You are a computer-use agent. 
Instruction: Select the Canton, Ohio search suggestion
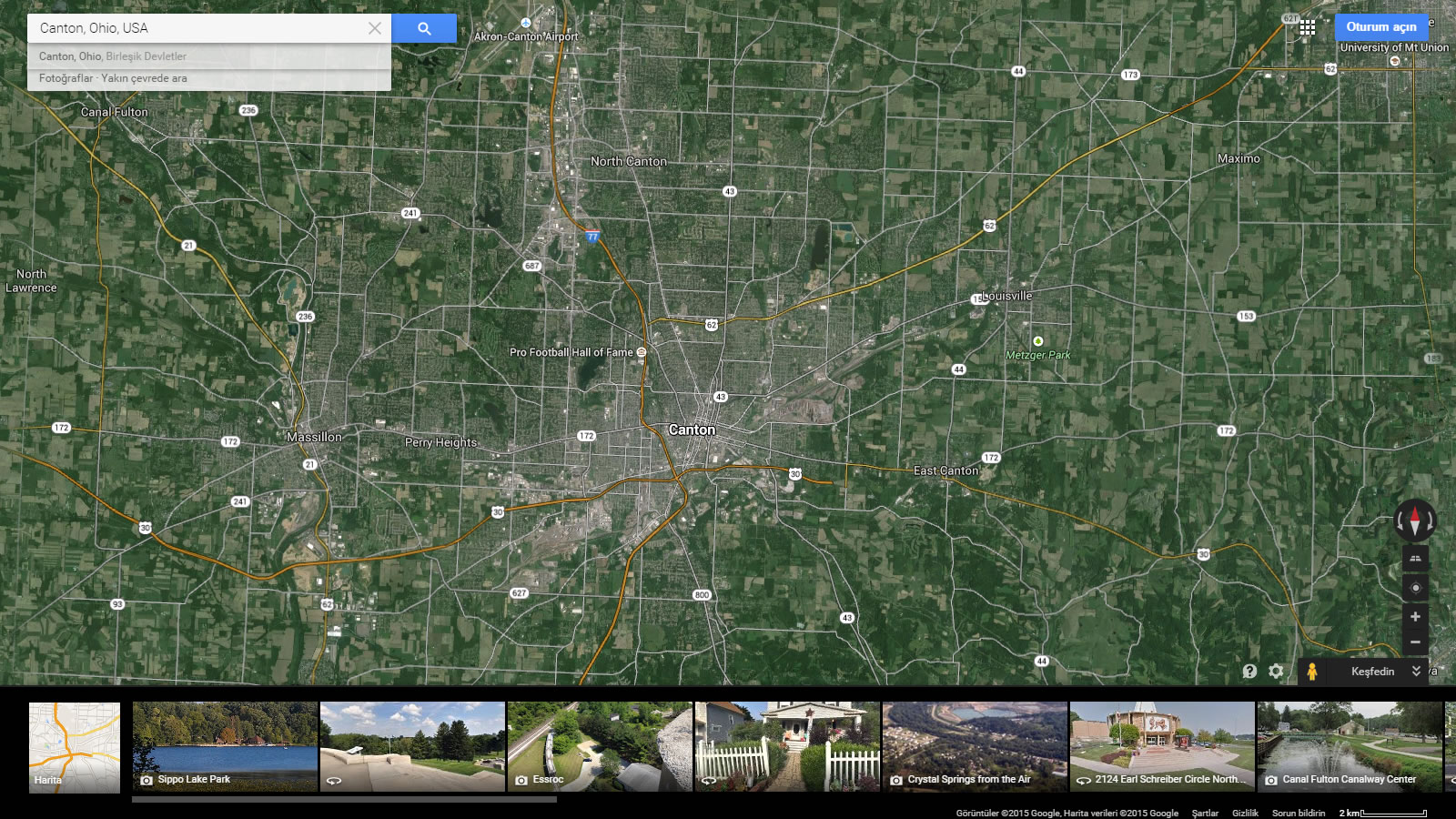coord(113,56)
